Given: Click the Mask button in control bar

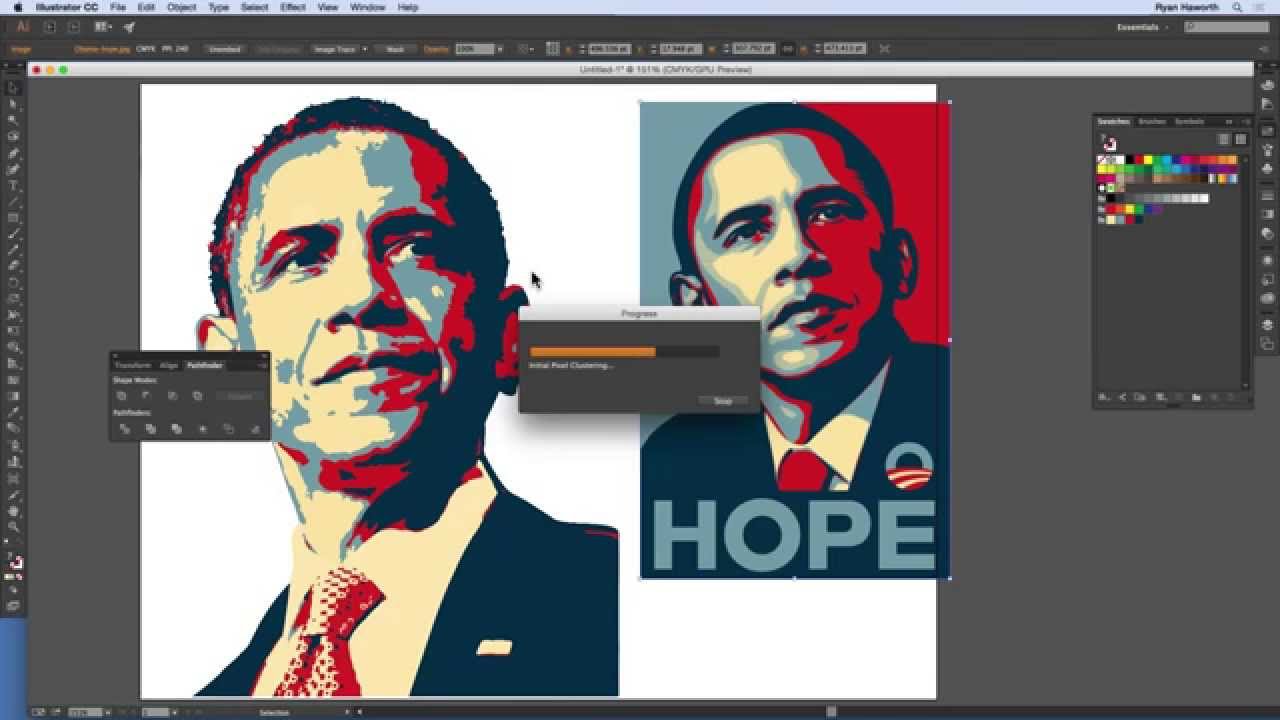Looking at the screenshot, I should [x=396, y=48].
